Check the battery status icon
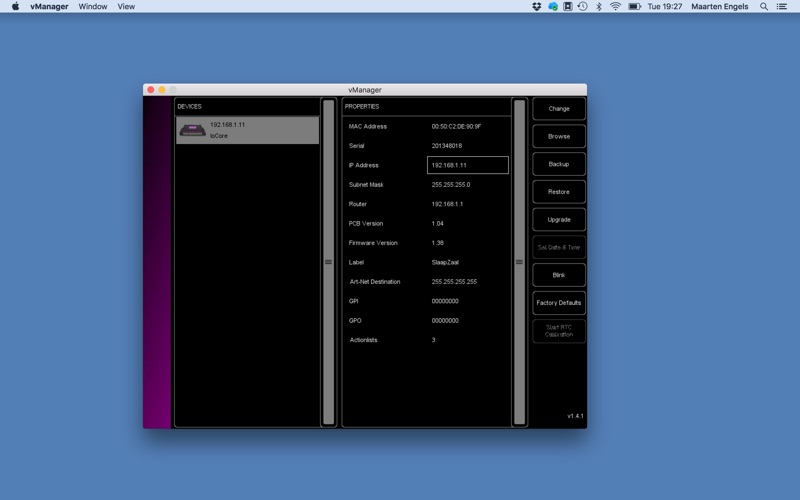The width and height of the screenshot is (800, 500). tap(634, 7)
